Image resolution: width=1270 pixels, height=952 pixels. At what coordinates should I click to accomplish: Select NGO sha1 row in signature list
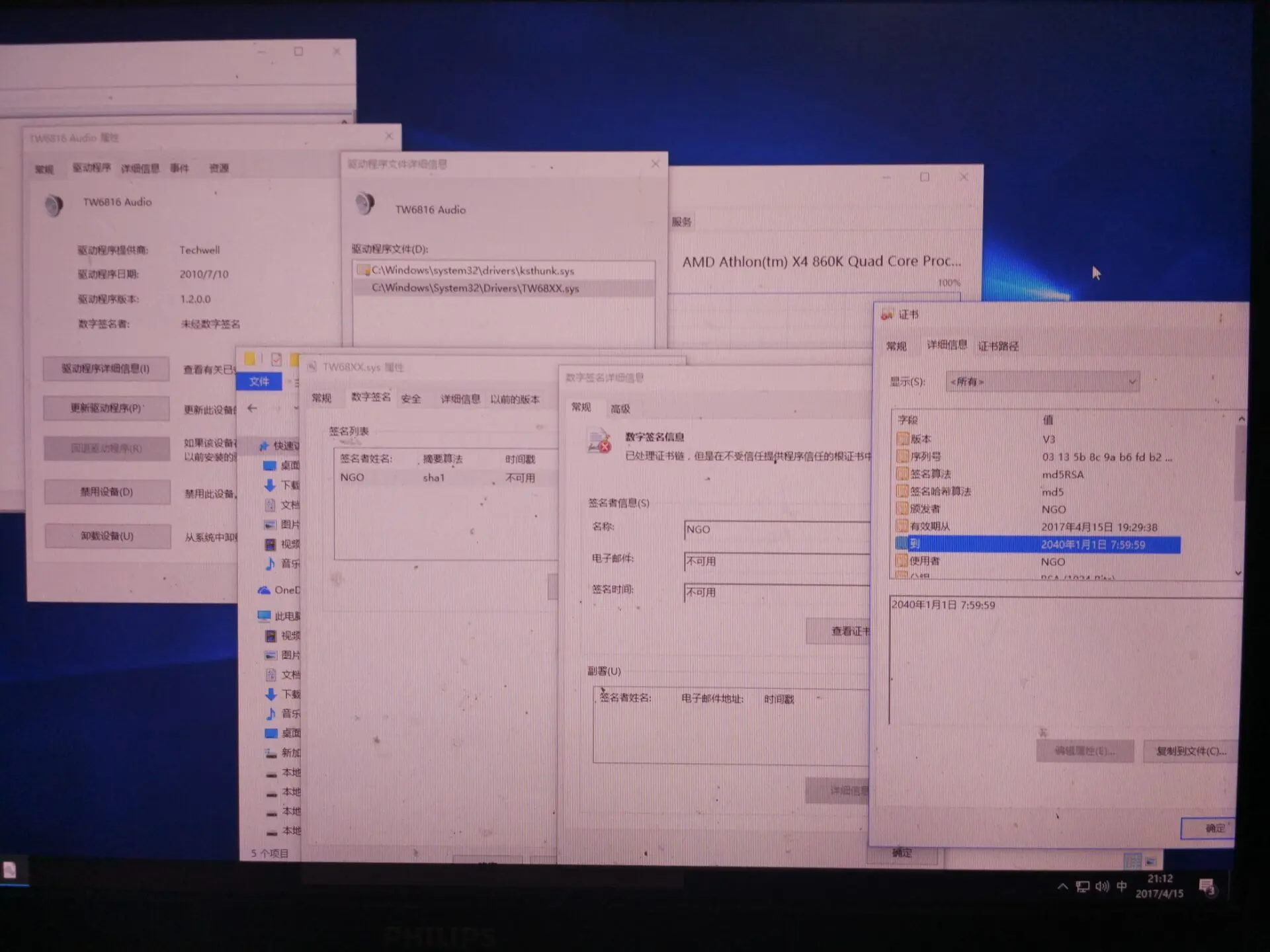click(447, 477)
